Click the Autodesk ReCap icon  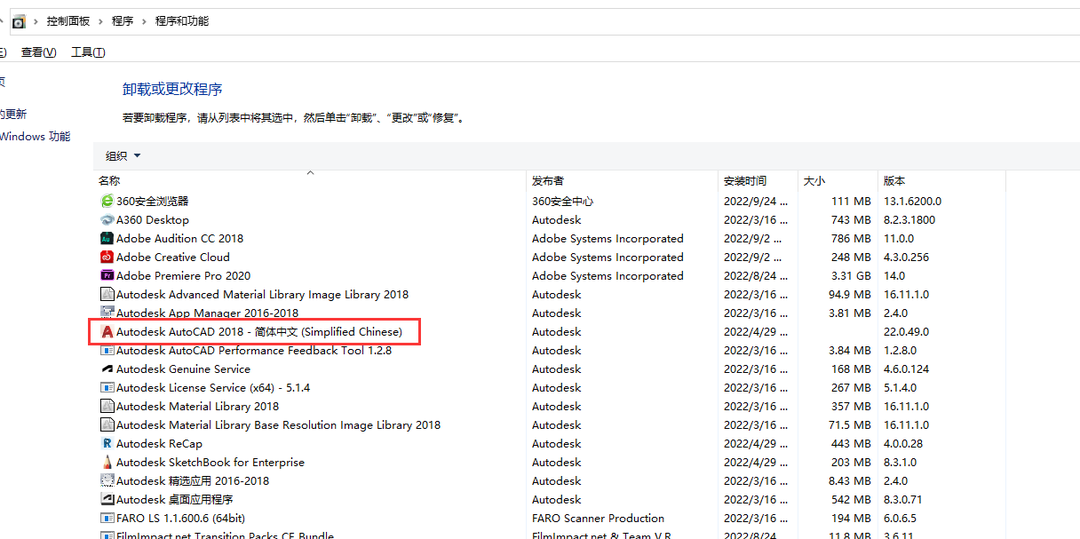[107, 443]
